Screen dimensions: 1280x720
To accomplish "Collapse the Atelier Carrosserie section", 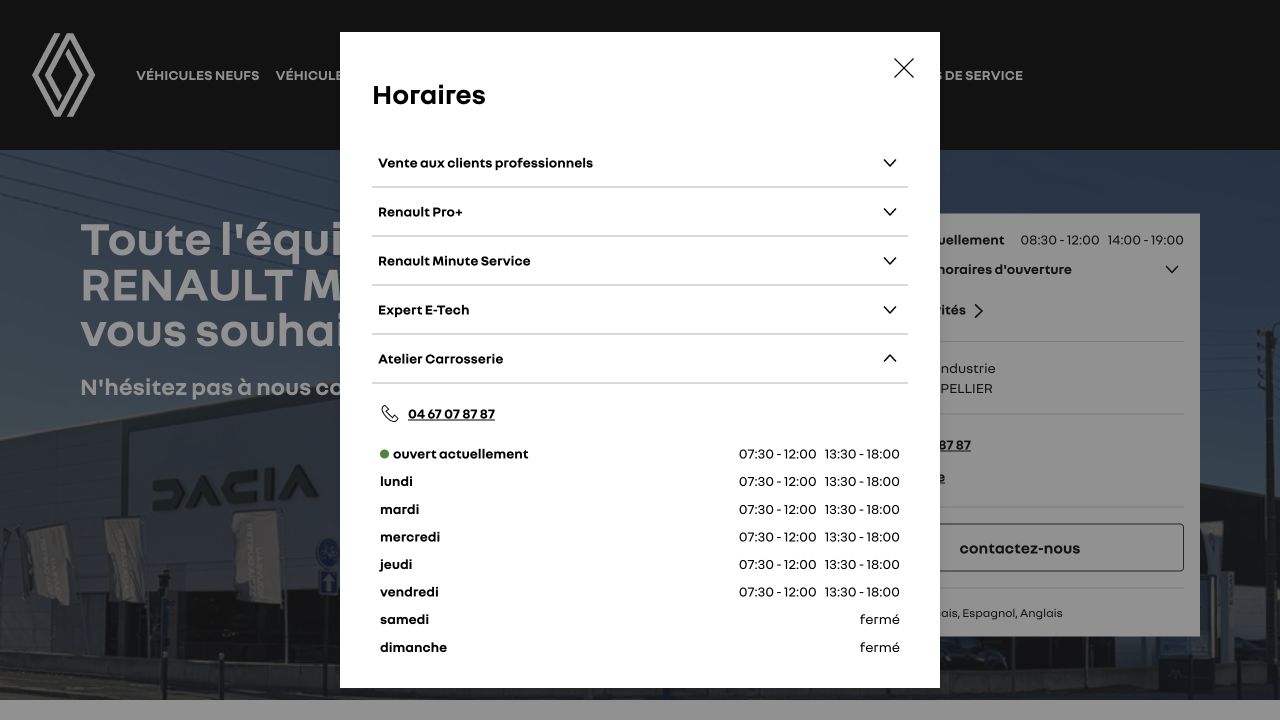I will point(640,359).
